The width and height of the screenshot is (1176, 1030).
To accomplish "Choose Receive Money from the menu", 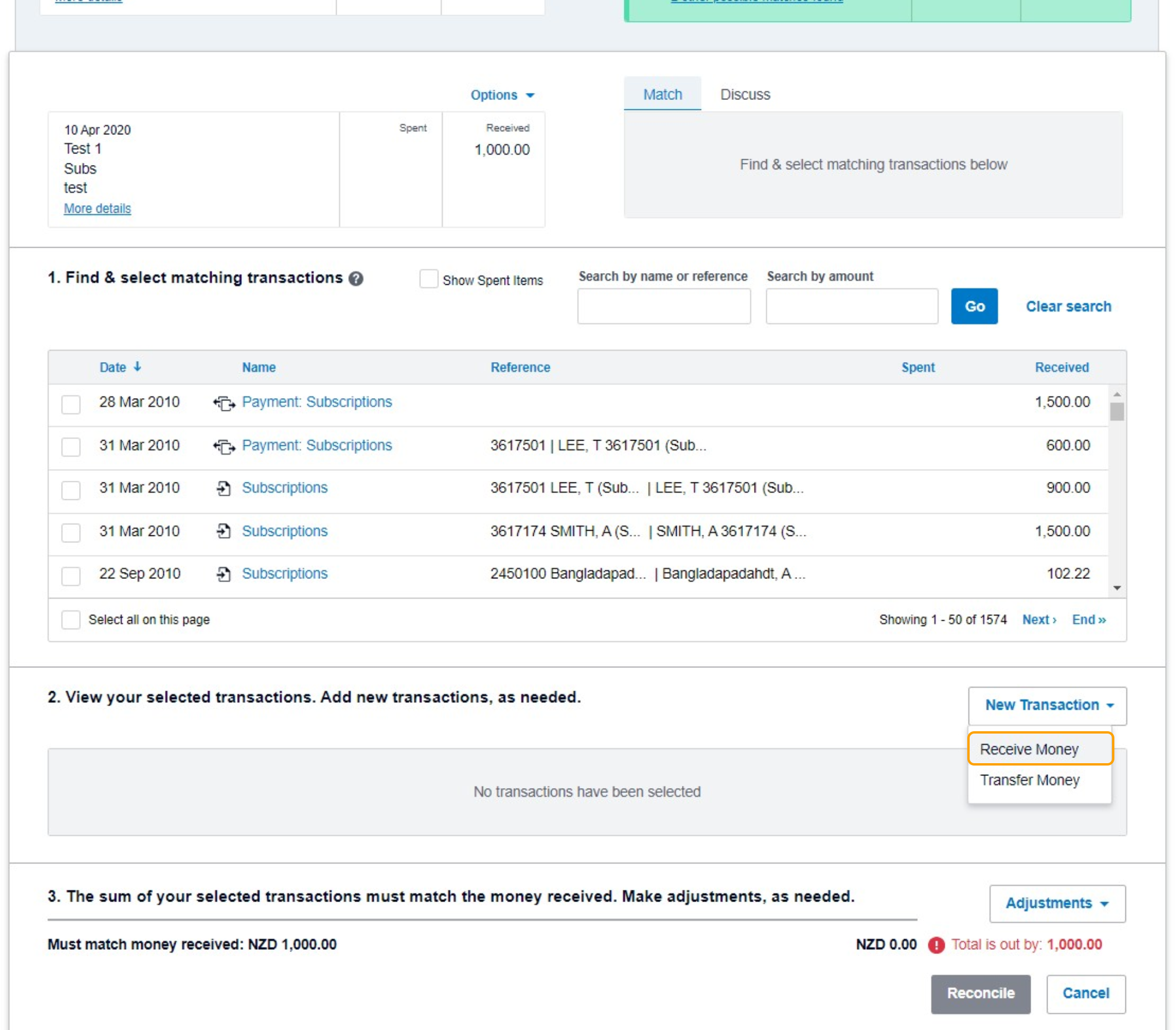I will [1029, 749].
